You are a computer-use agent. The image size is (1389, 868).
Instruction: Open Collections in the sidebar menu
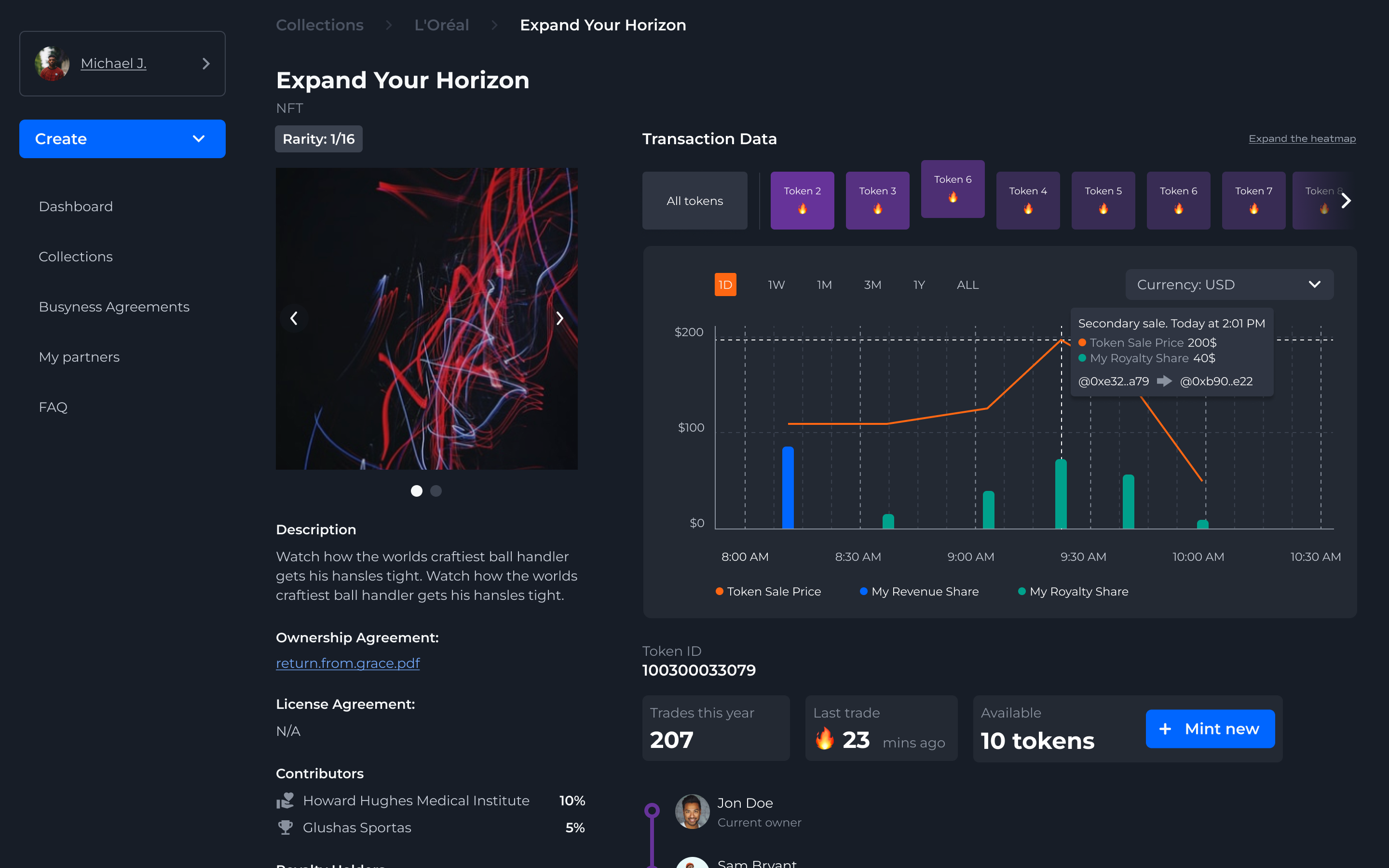(76, 257)
